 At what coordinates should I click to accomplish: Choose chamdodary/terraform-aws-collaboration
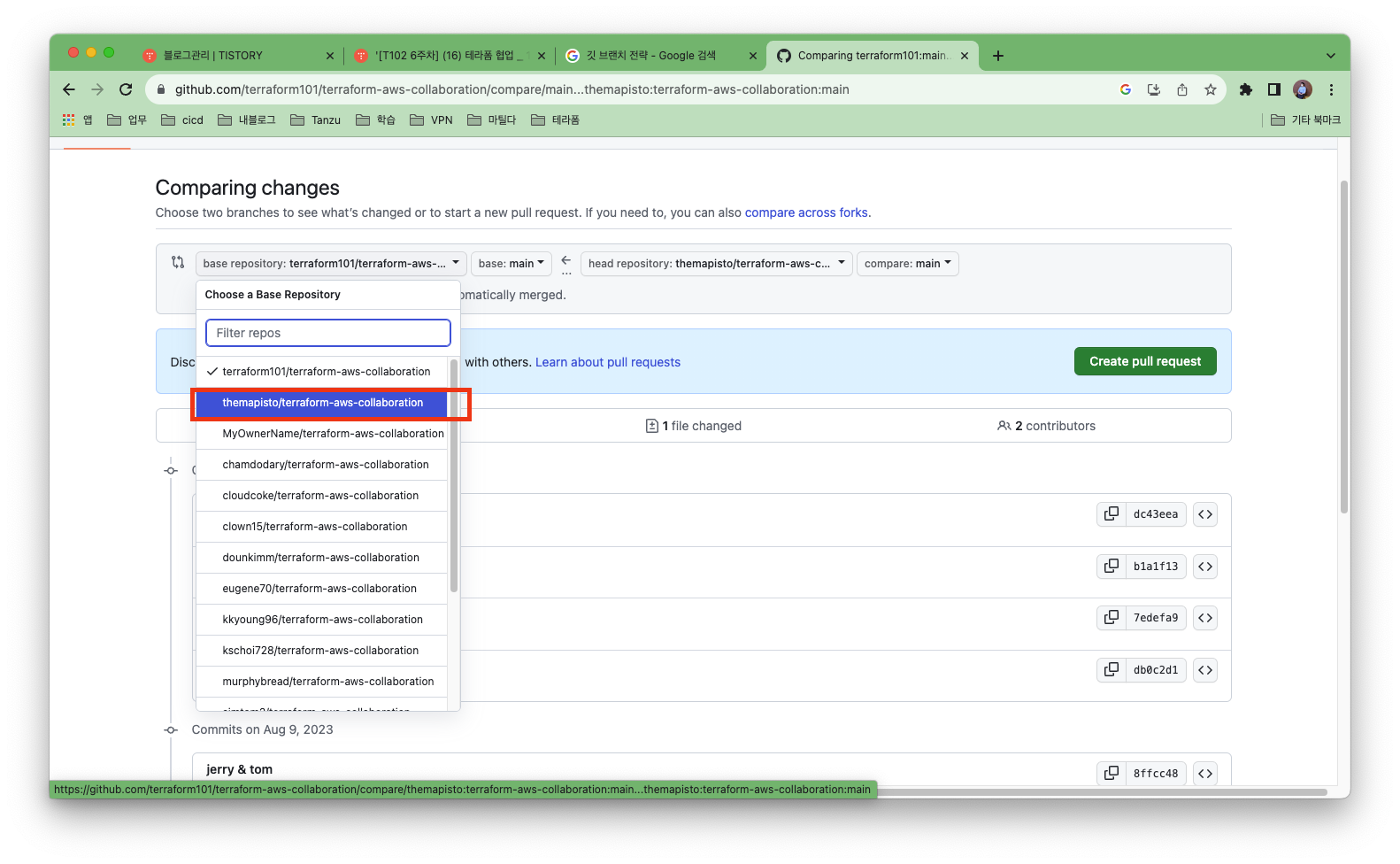click(322, 465)
